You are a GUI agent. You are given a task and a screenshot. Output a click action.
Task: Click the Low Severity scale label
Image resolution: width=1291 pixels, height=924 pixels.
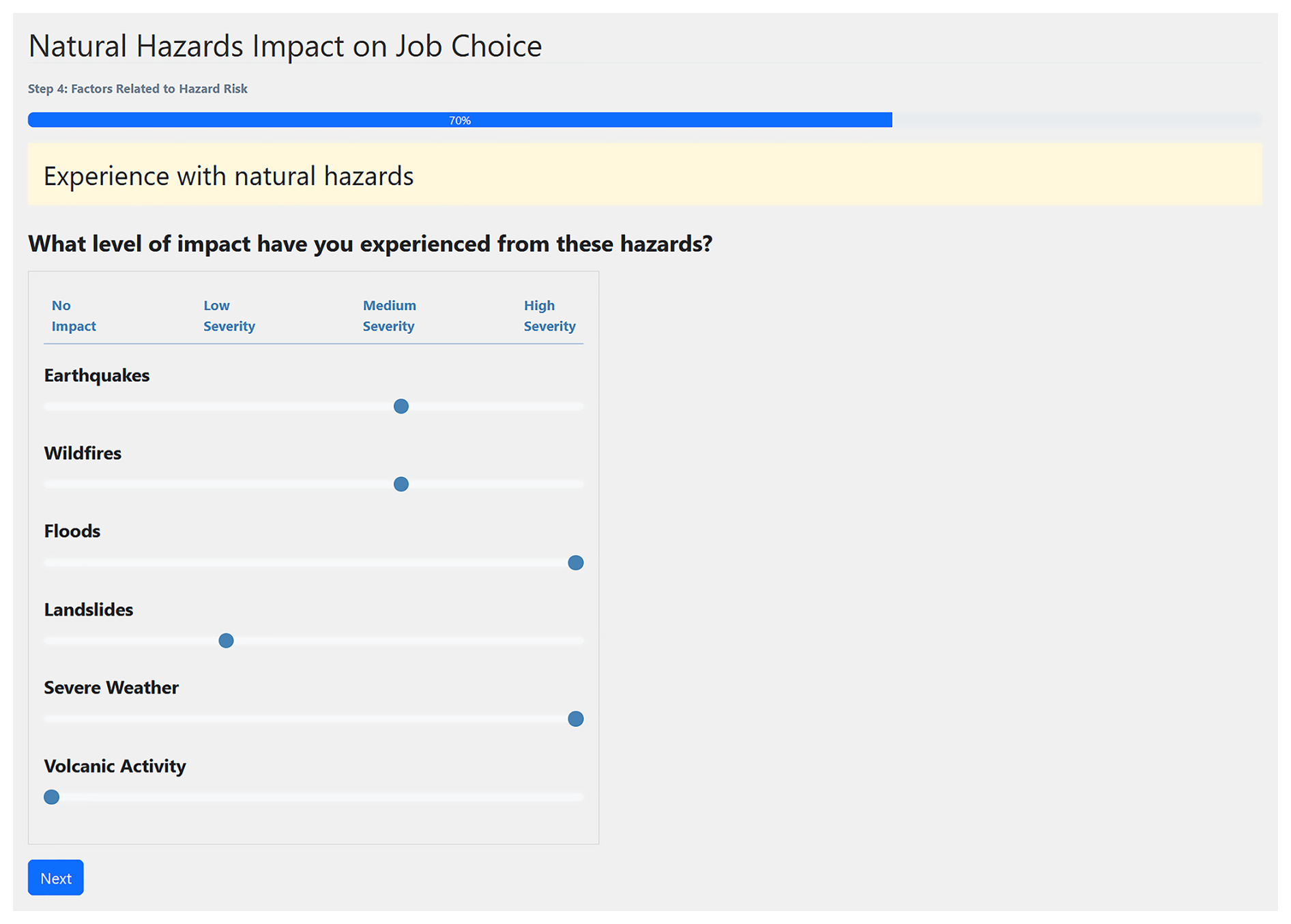[229, 315]
